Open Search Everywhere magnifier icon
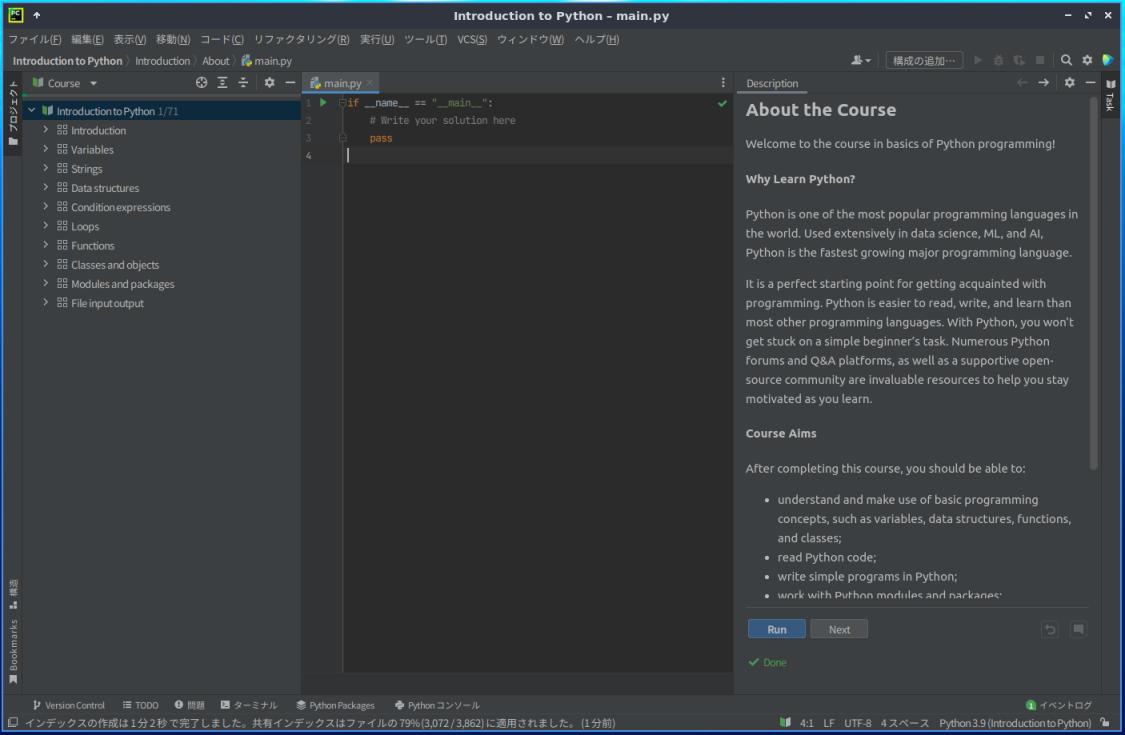The height and width of the screenshot is (735, 1125). 1066,60
